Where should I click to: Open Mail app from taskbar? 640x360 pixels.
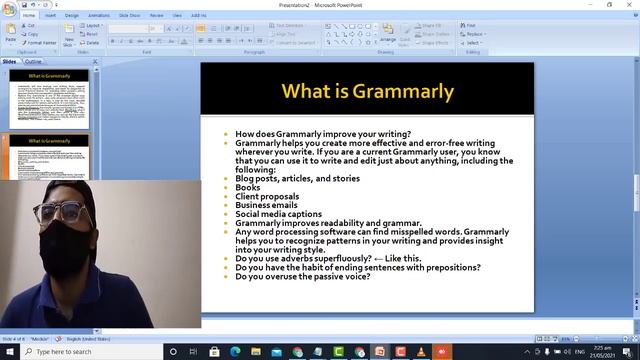coord(277,351)
